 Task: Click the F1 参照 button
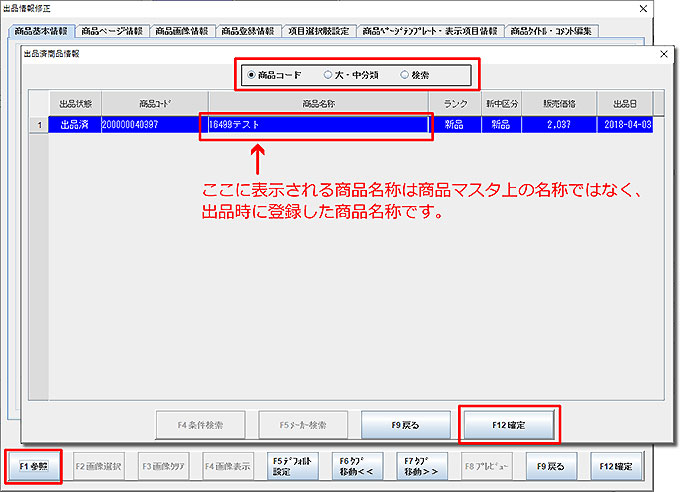click(x=33, y=466)
